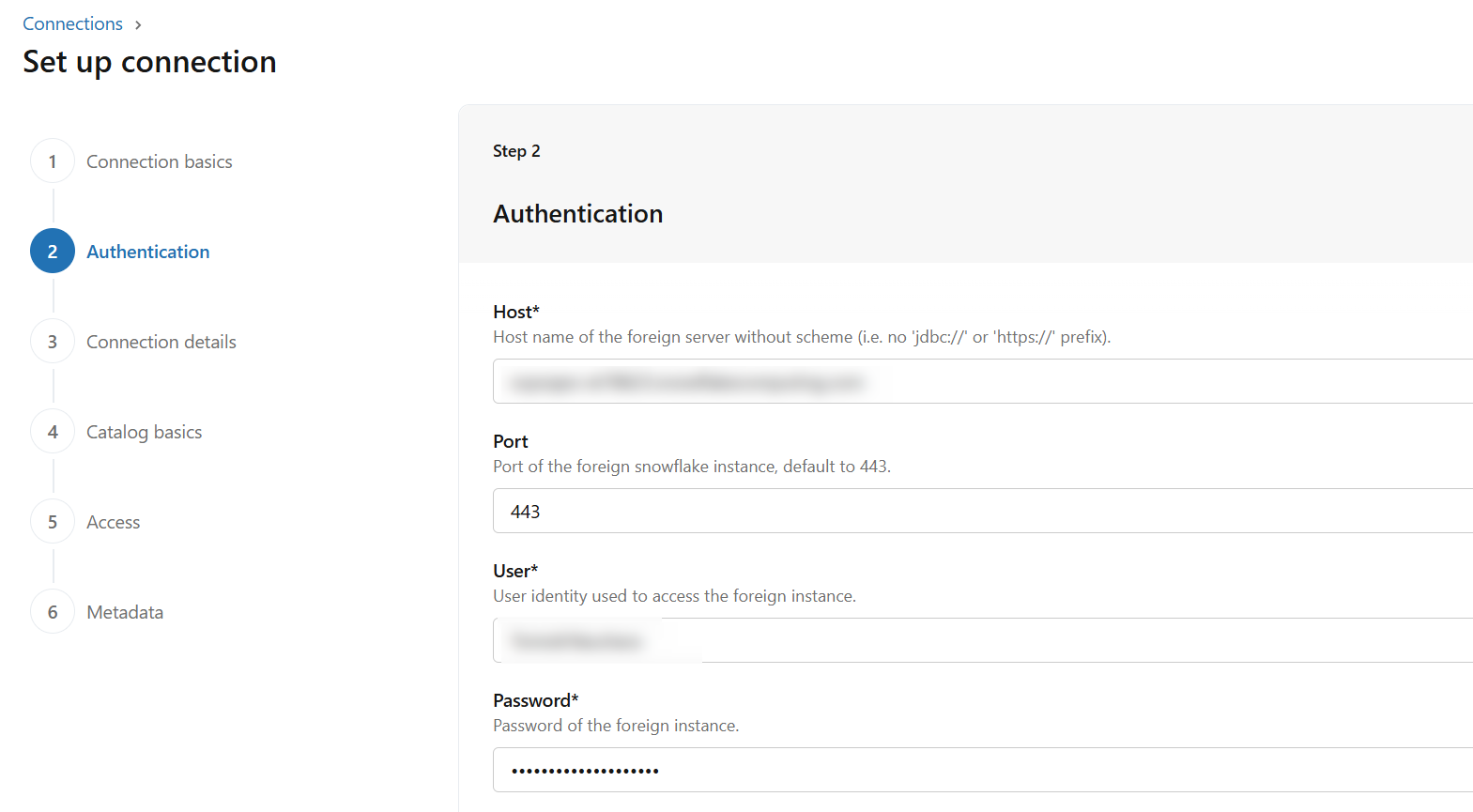Click the step 5 number circle
The image size is (1473, 812).
[53, 522]
